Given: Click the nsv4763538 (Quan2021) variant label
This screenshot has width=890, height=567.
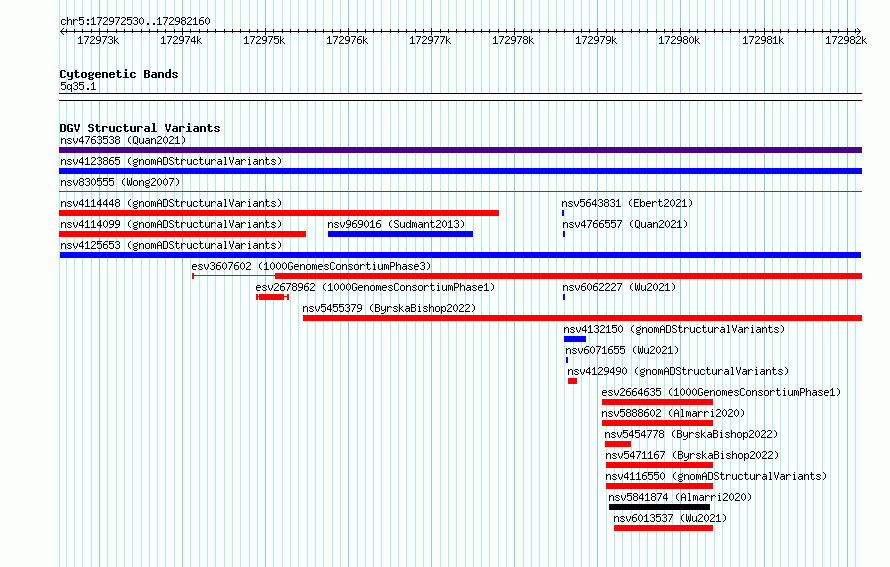Looking at the screenshot, I should [123, 140].
